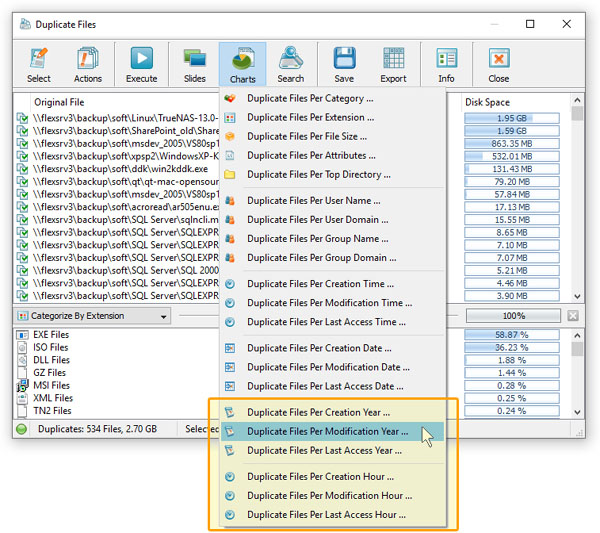
Task: Click the 863.35 MB disk space bar
Action: [512, 143]
